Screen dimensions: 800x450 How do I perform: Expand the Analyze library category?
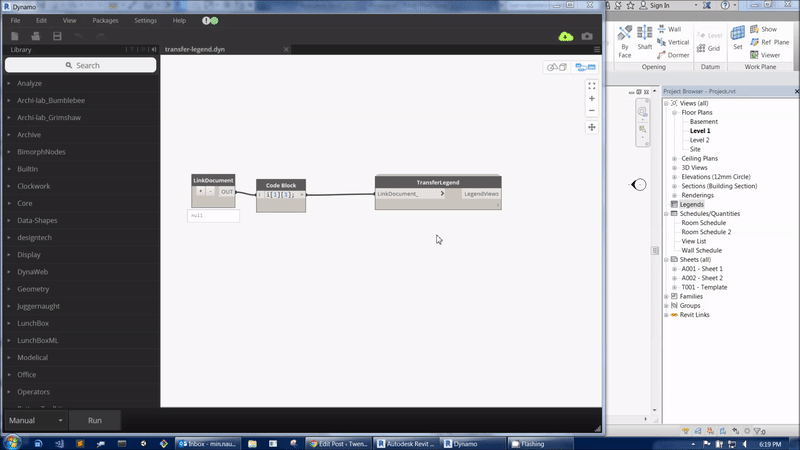[x=9, y=83]
